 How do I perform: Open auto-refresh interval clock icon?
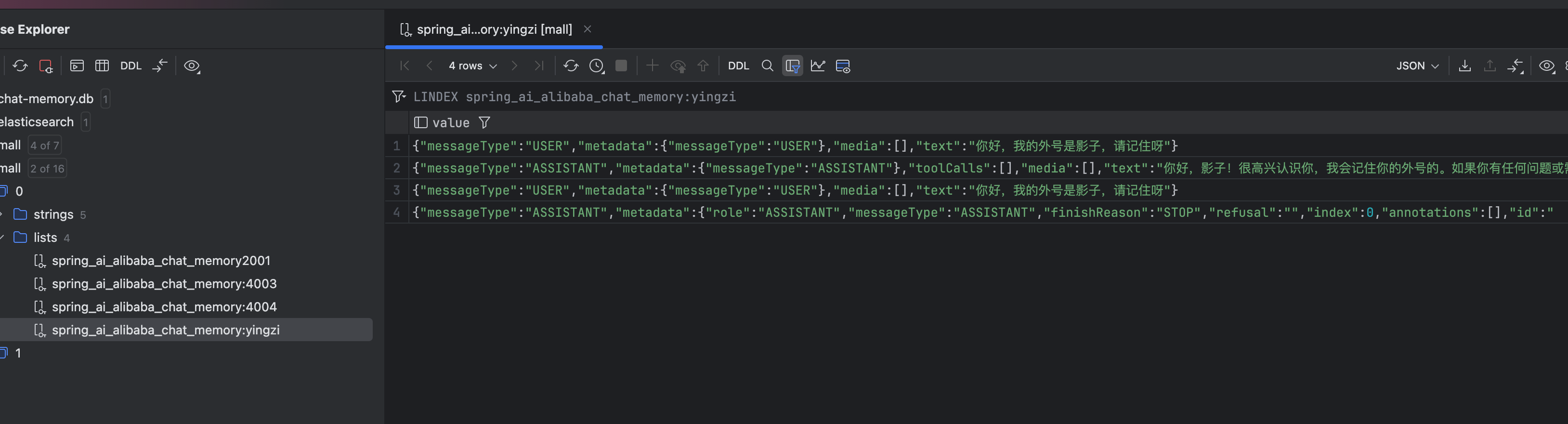tap(597, 66)
